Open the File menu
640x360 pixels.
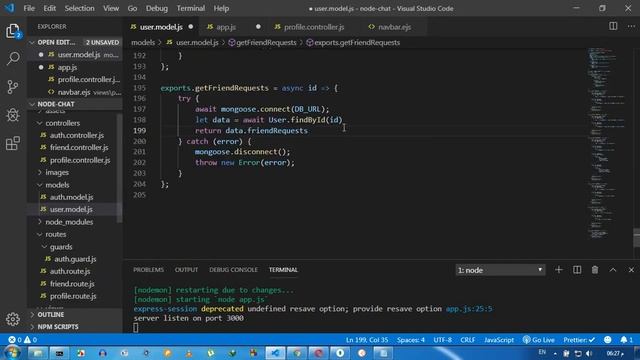click(29, 8)
